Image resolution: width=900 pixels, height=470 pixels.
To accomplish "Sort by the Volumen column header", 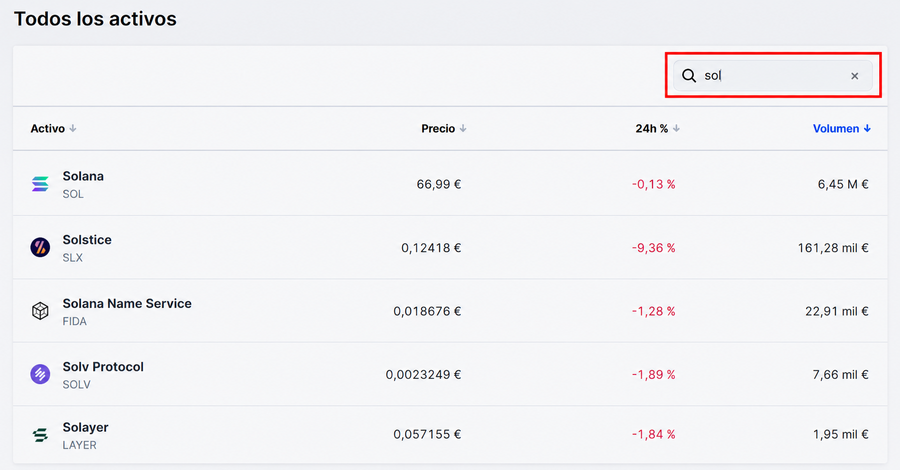I will pyautogui.click(x=842, y=129).
